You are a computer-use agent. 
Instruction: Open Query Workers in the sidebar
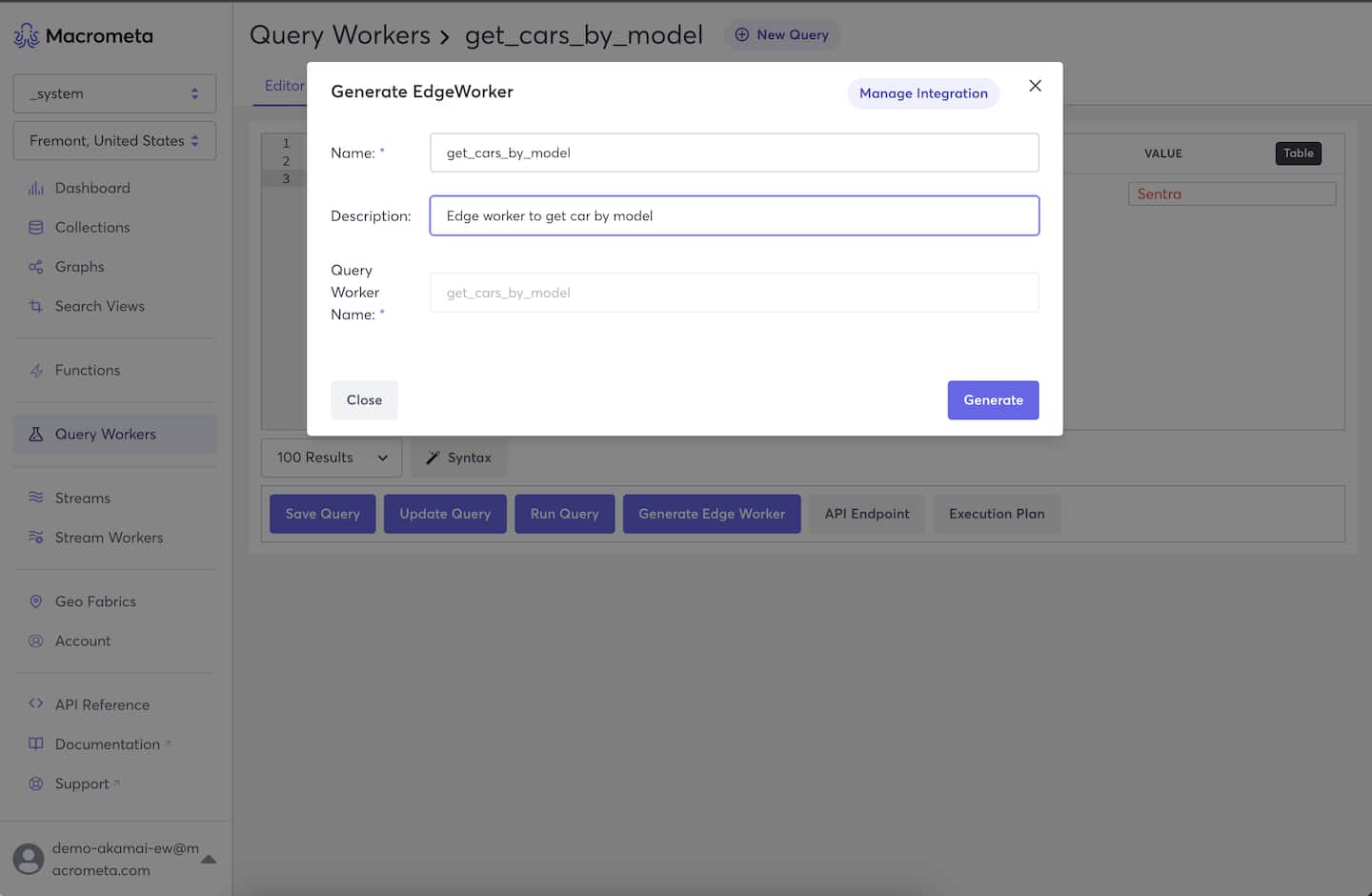coord(105,435)
